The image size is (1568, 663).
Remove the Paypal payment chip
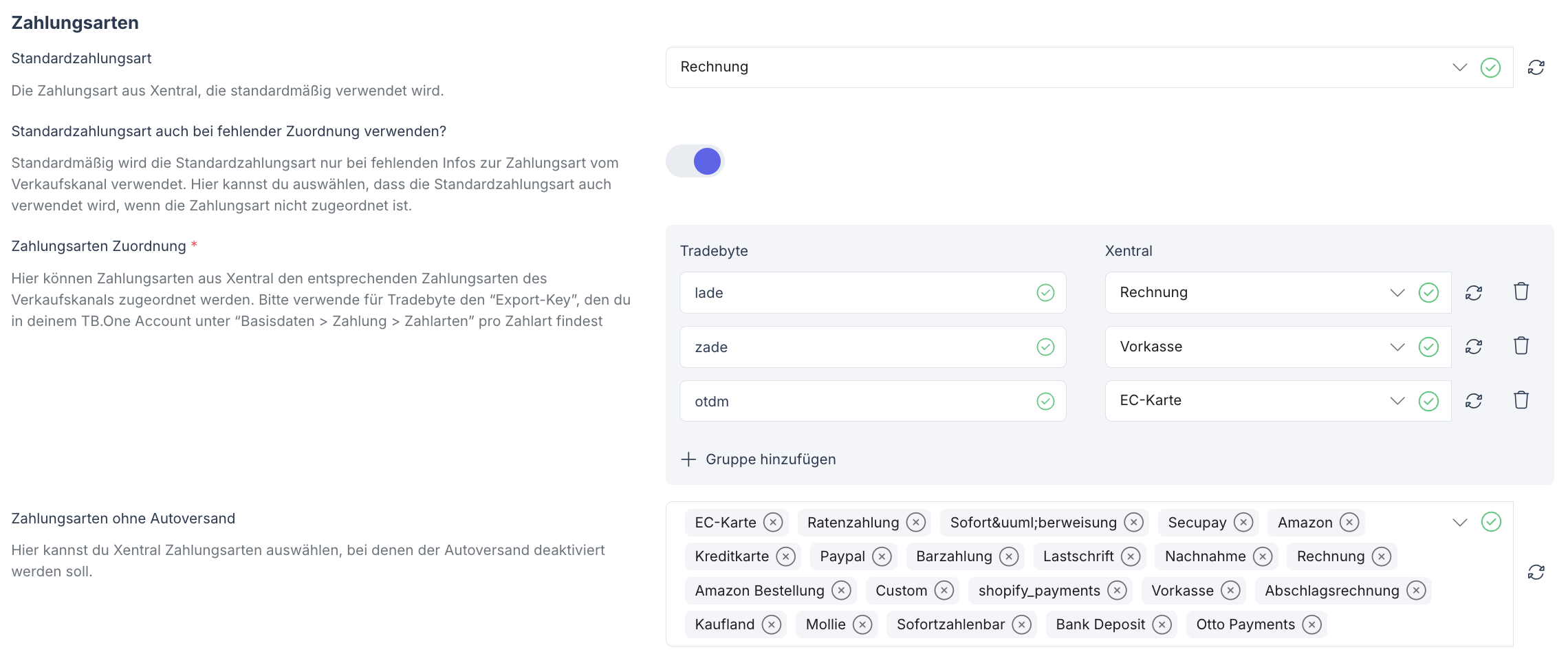click(882, 556)
